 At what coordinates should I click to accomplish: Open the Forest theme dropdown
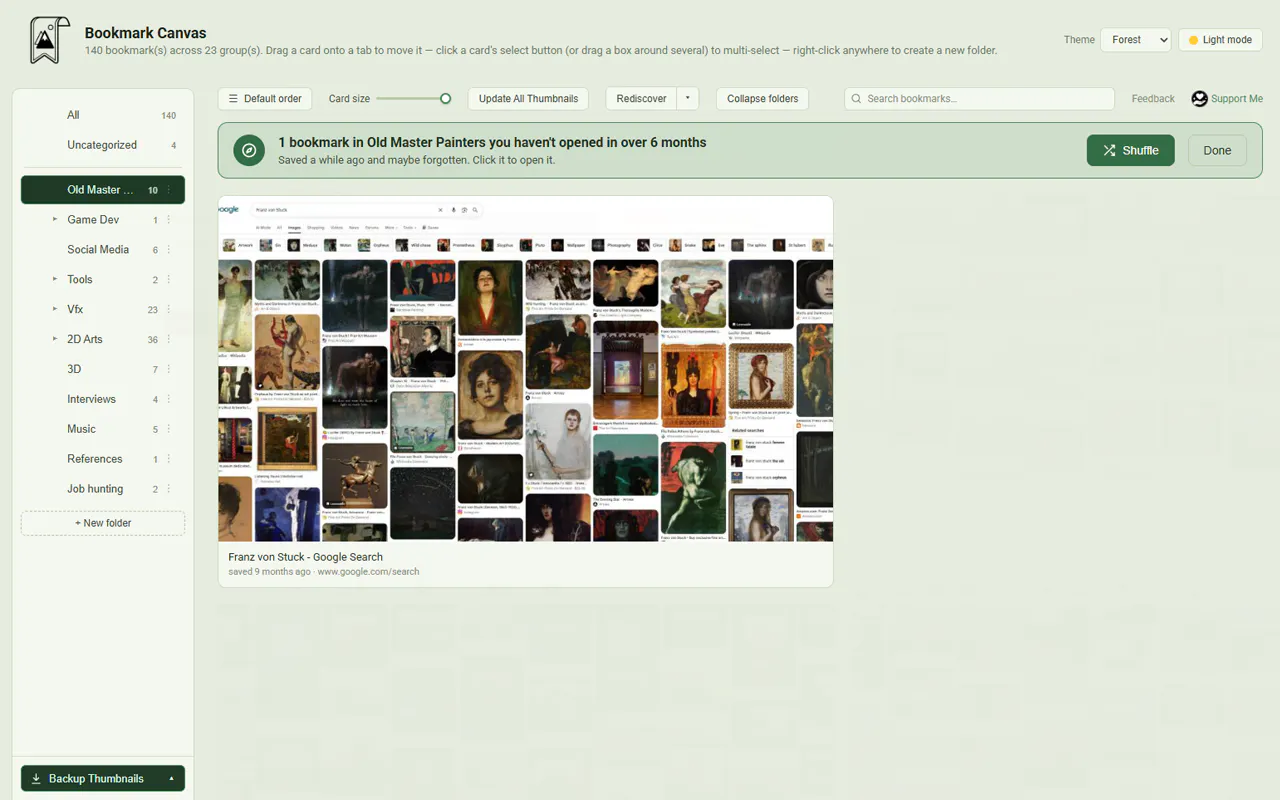point(1135,40)
